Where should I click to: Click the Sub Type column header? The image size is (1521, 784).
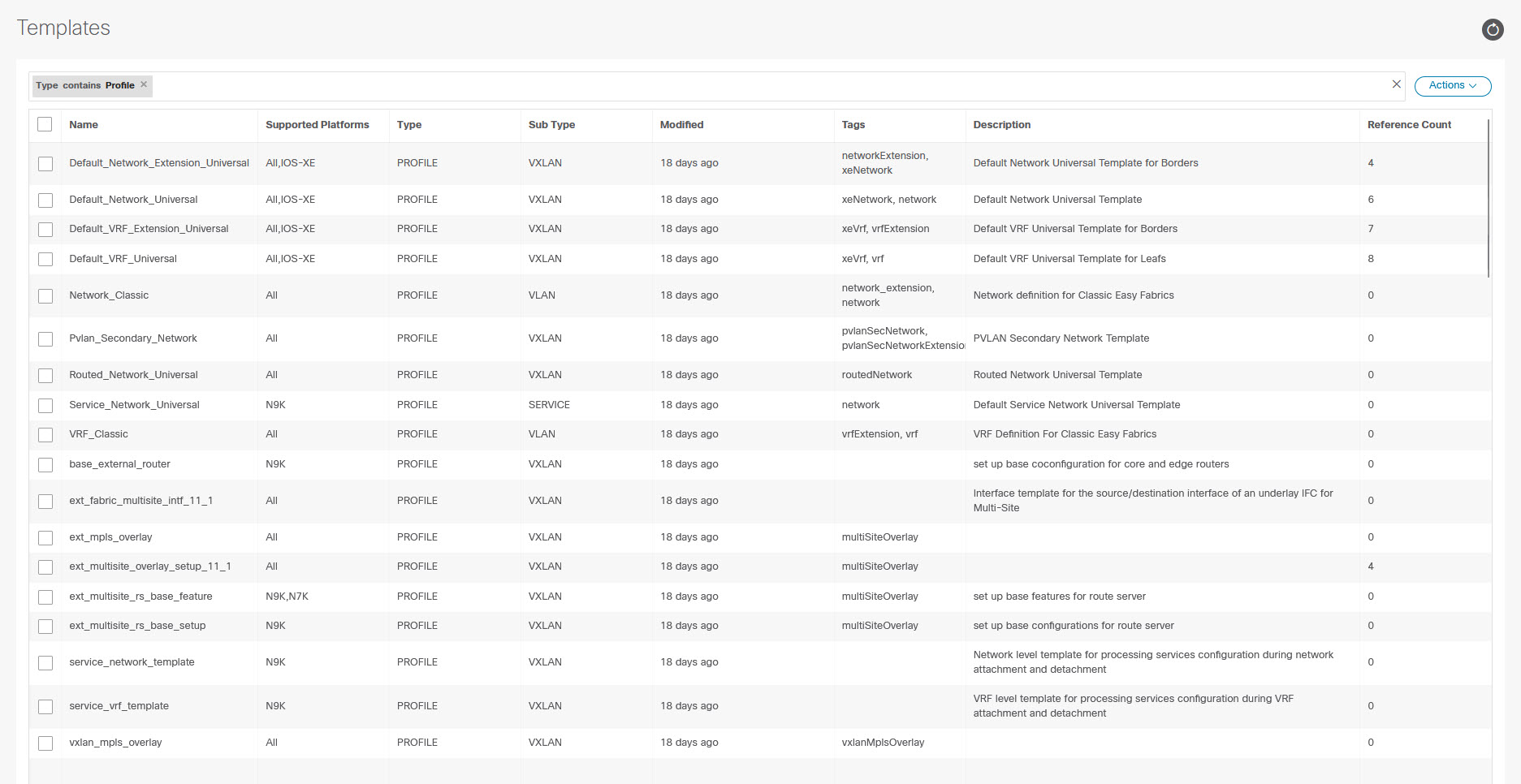[551, 125]
